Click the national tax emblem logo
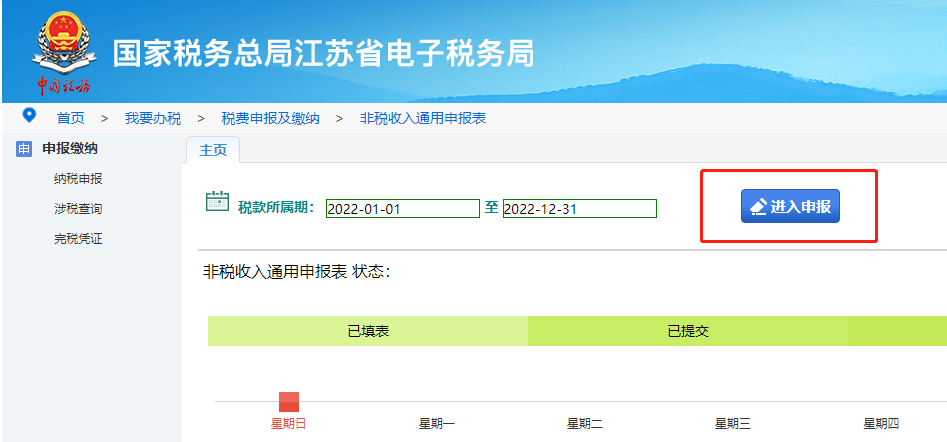 (x=64, y=53)
